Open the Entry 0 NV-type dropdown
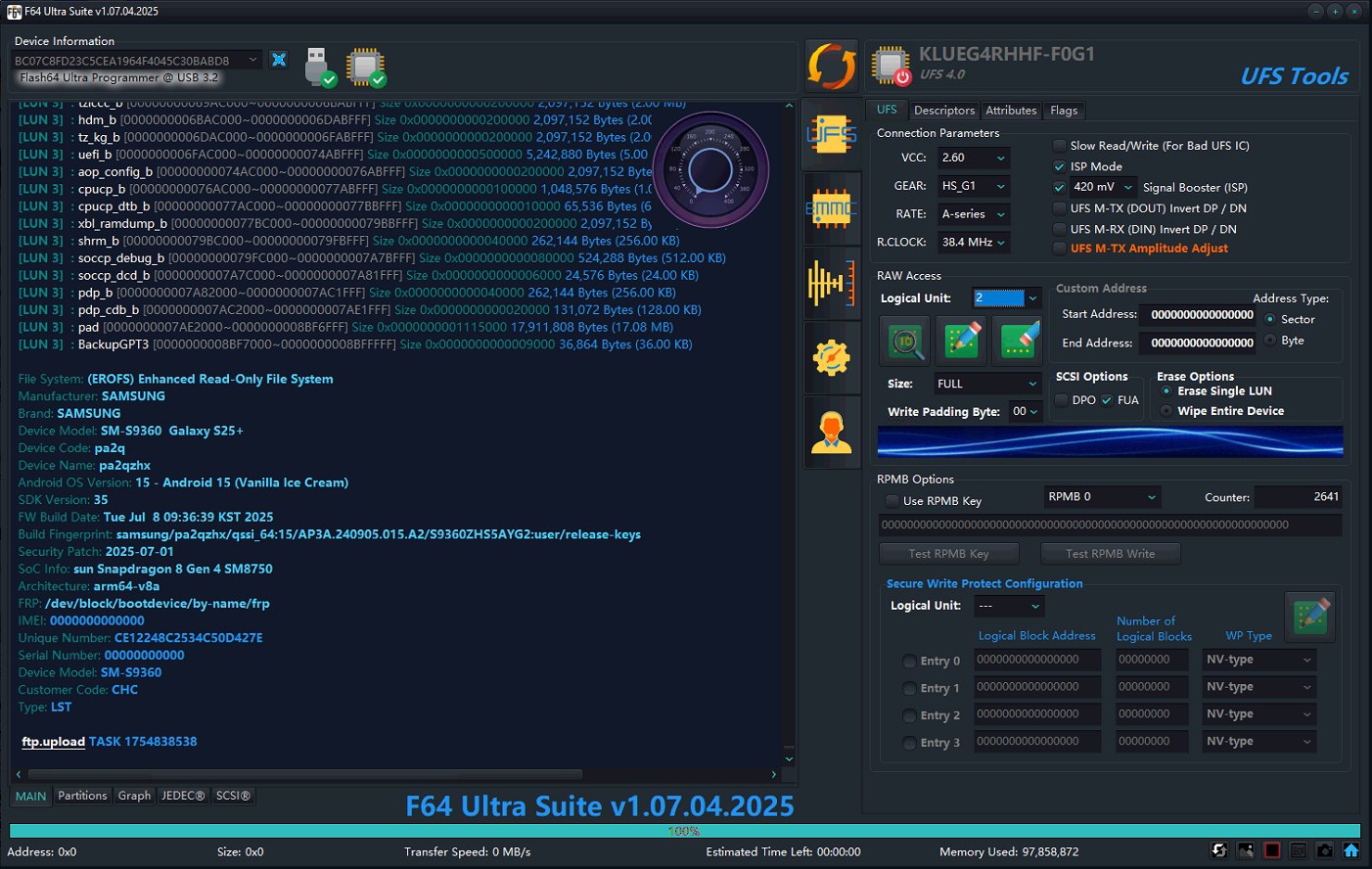This screenshot has width=1372, height=869. pos(1258,660)
